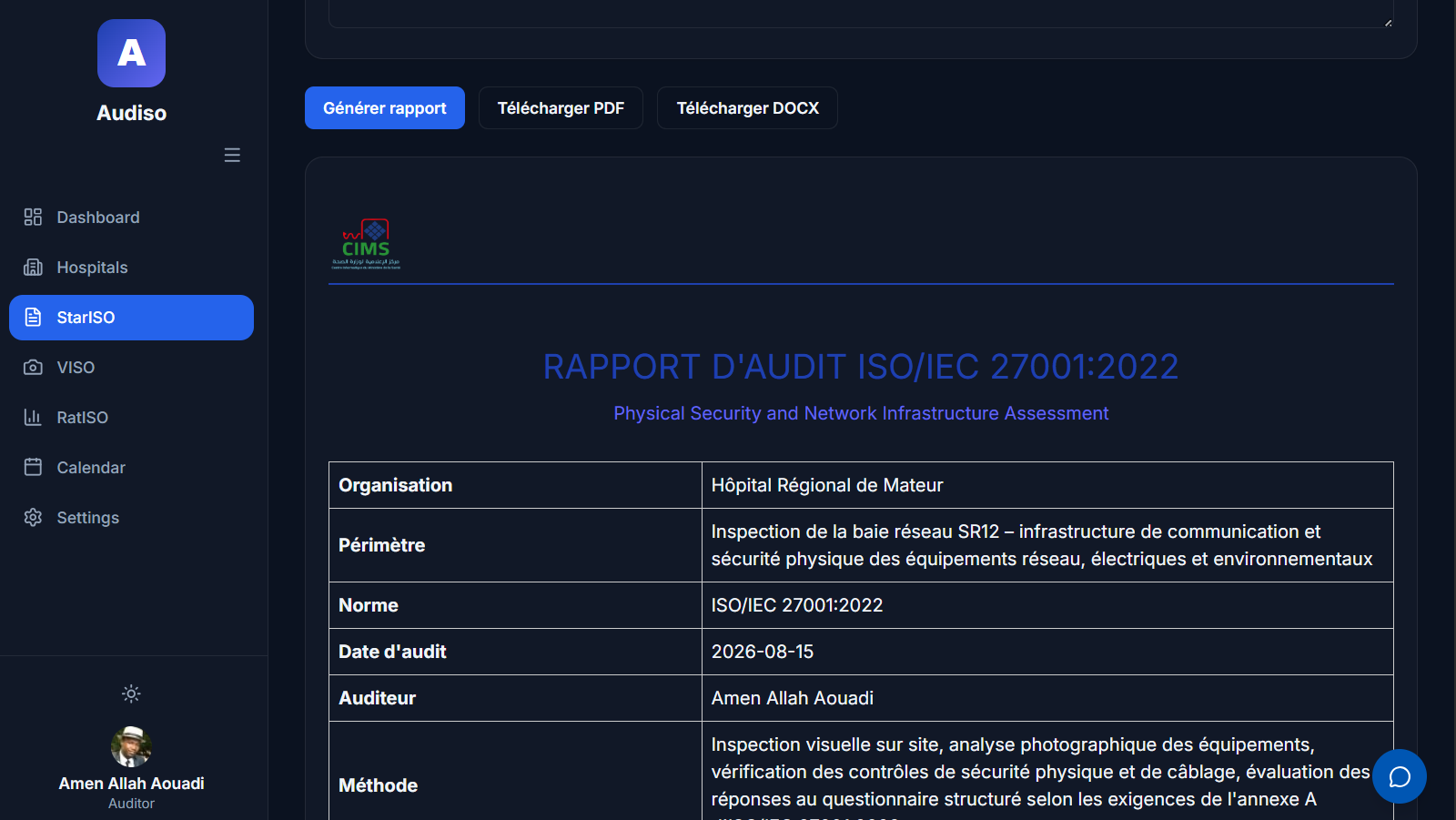Screen dimensions: 1456x820
Task: Click Télécharger PDF button
Action: [x=561, y=108]
